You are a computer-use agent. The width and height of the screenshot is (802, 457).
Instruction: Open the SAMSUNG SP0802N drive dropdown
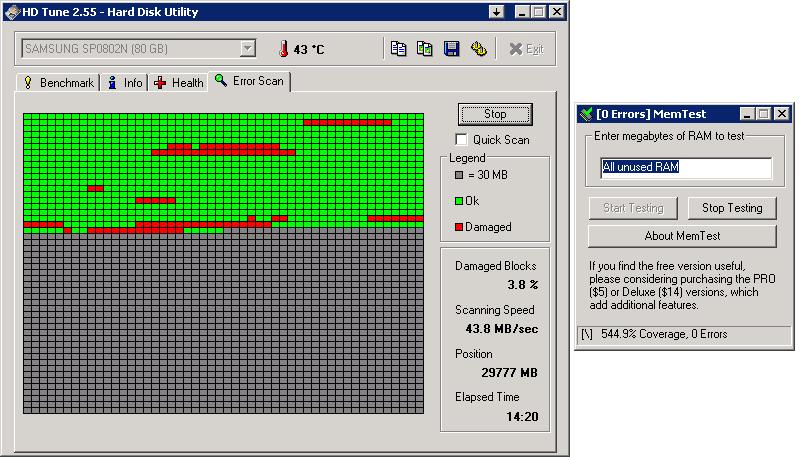click(248, 49)
